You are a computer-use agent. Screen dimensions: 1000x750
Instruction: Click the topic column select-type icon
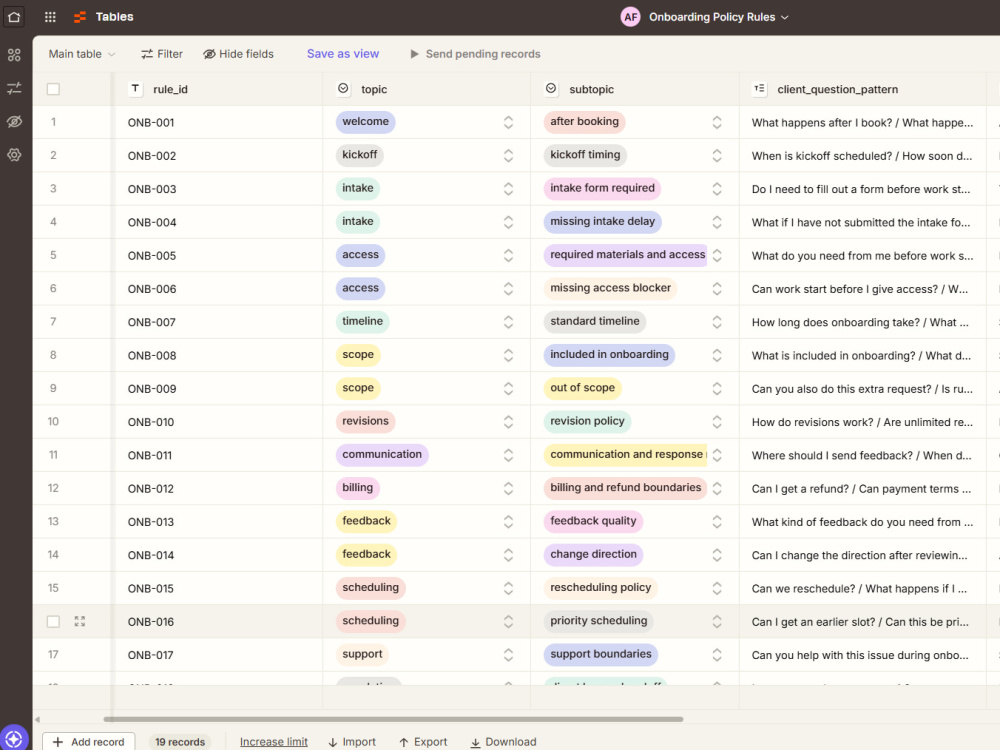click(343, 89)
